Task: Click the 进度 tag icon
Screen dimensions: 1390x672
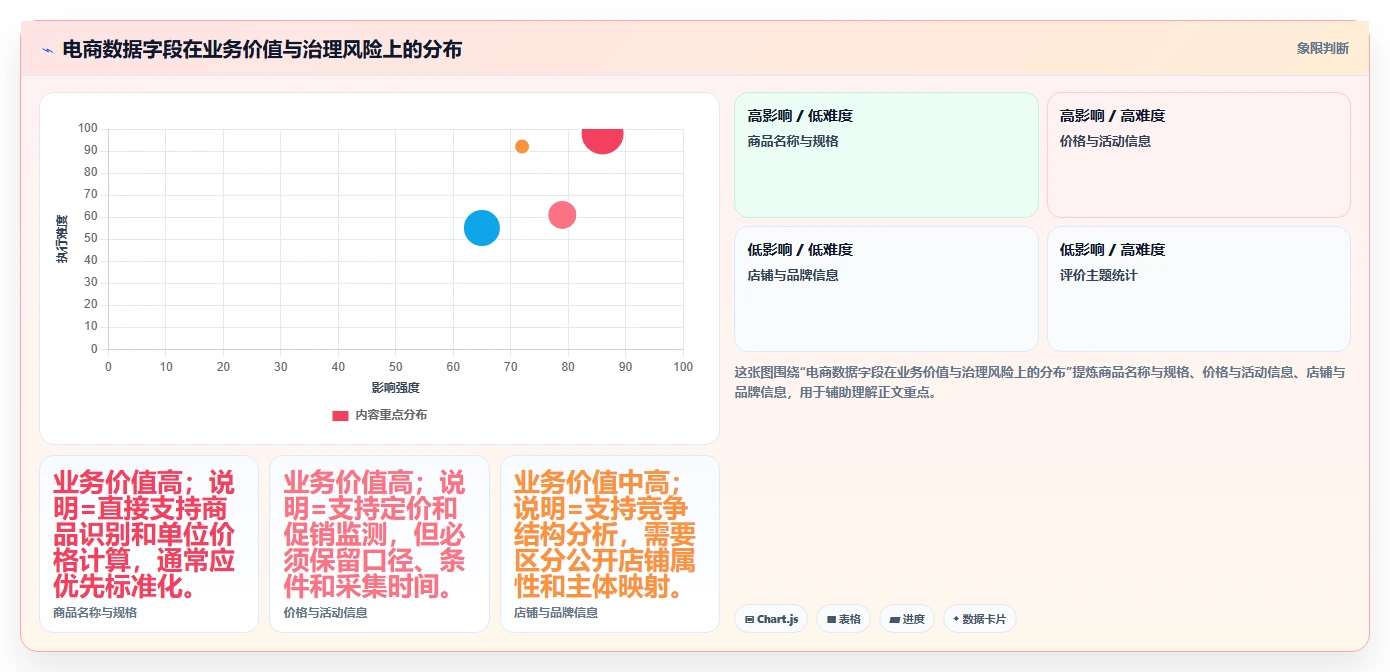Action: [895, 620]
